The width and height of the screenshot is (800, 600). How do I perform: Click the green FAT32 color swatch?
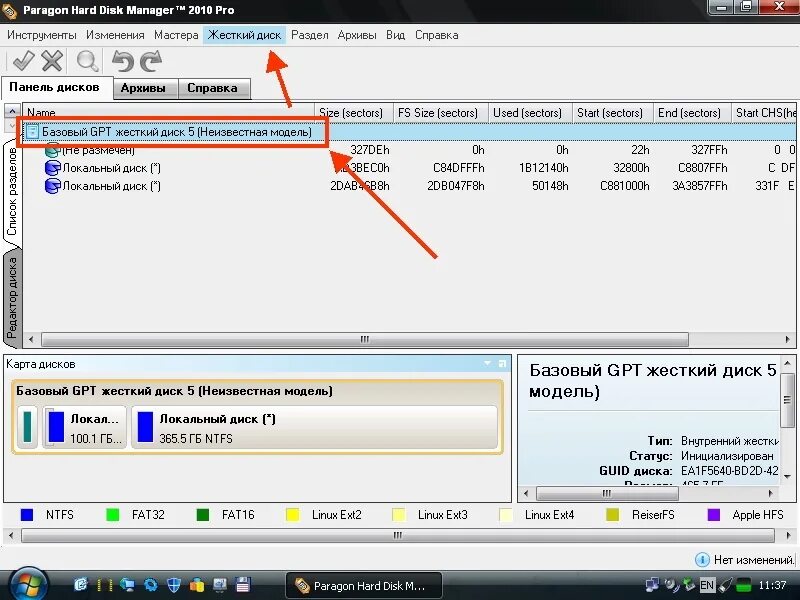coord(110,514)
